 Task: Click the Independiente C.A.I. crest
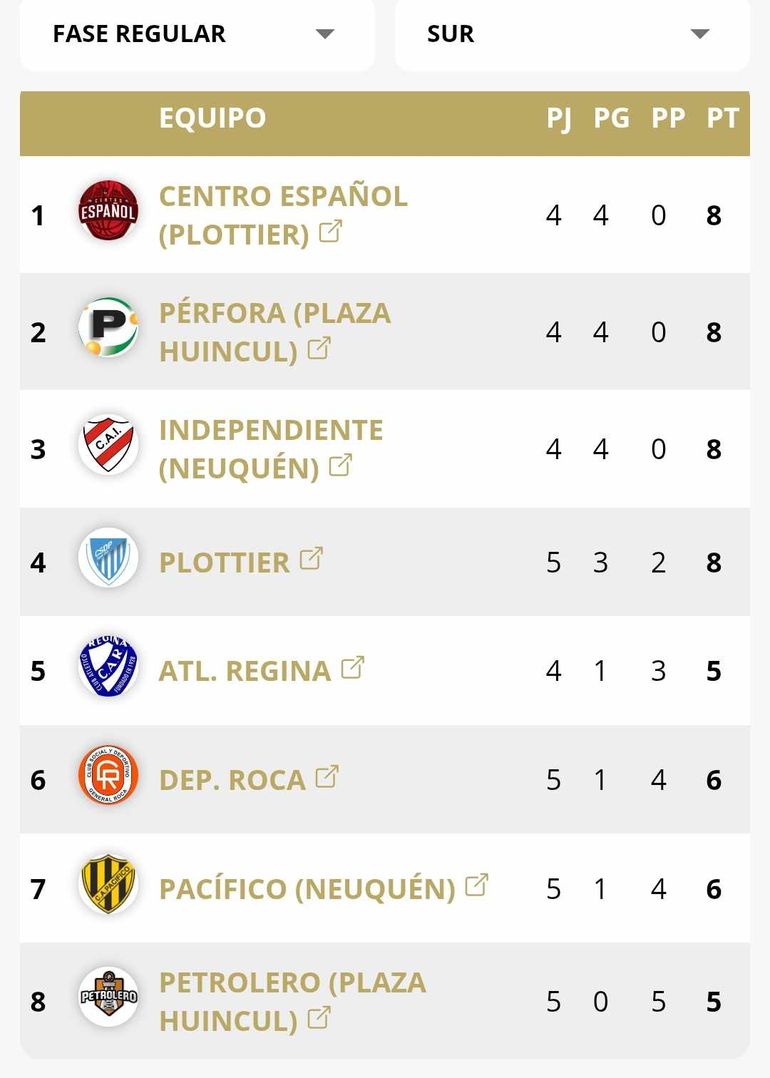(108, 445)
